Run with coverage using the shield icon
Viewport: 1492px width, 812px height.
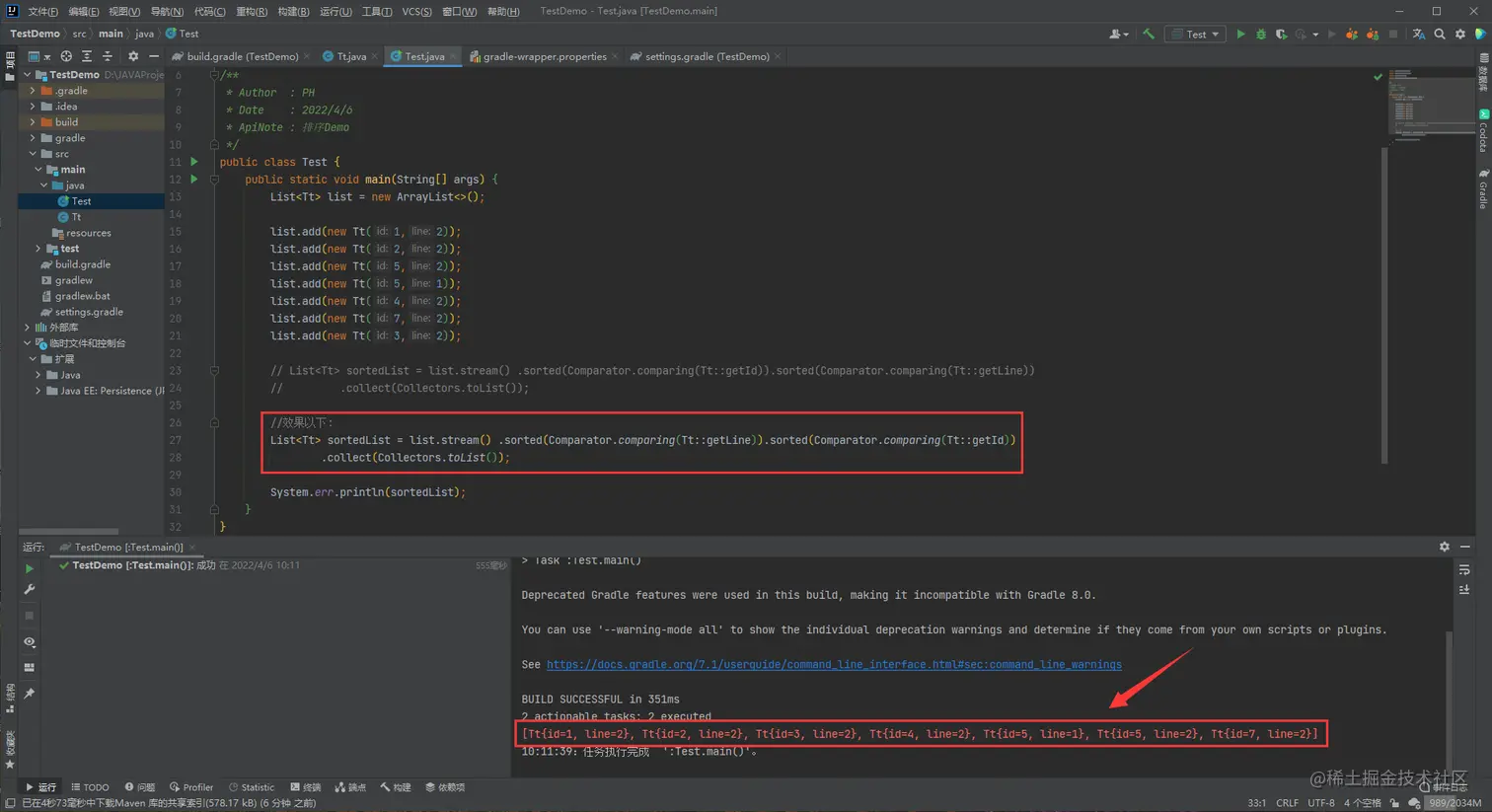pyautogui.click(x=1281, y=35)
